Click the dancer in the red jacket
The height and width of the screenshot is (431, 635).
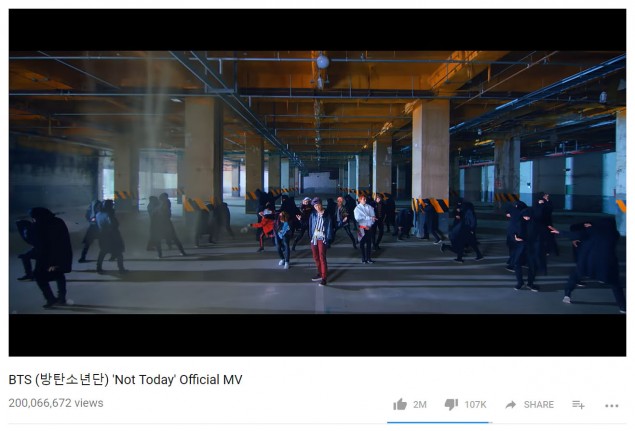pos(265,229)
